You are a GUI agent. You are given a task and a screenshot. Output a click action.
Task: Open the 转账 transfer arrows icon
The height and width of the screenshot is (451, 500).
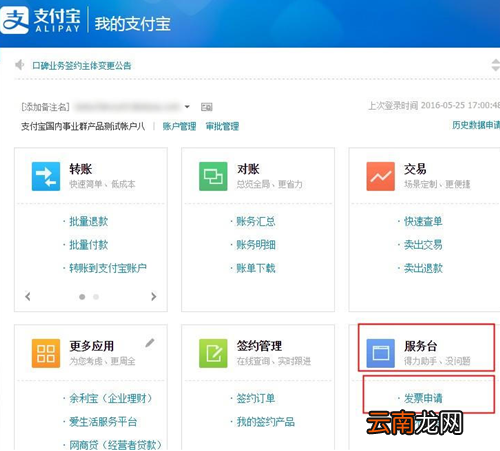46,176
